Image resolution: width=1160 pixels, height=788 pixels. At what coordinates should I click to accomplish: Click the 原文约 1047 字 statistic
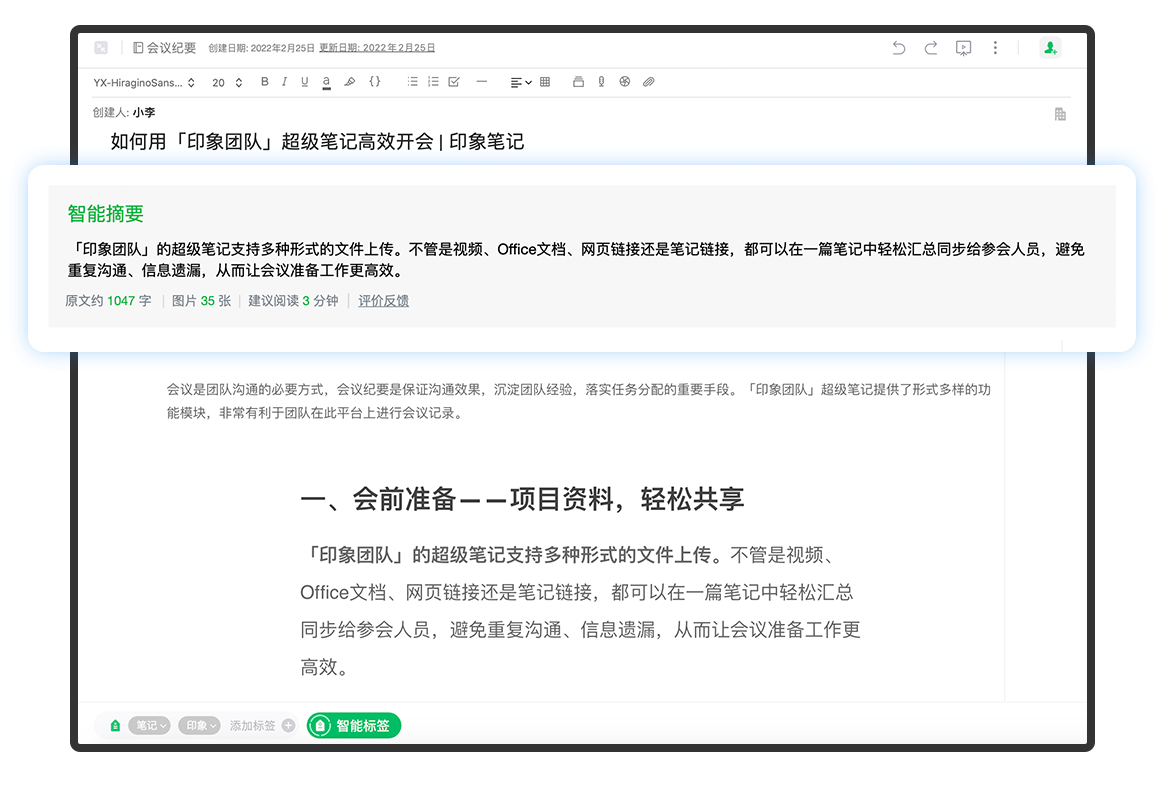point(108,301)
